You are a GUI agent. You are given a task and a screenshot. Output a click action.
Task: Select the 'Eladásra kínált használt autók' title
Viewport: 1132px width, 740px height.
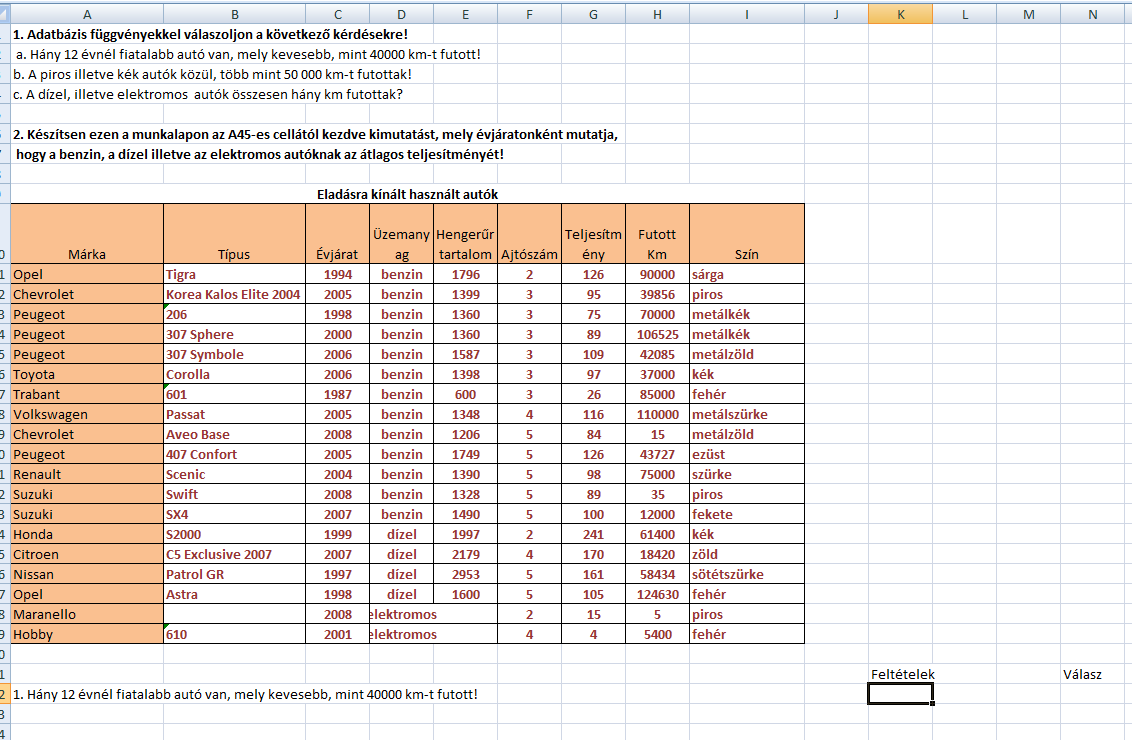point(407,194)
